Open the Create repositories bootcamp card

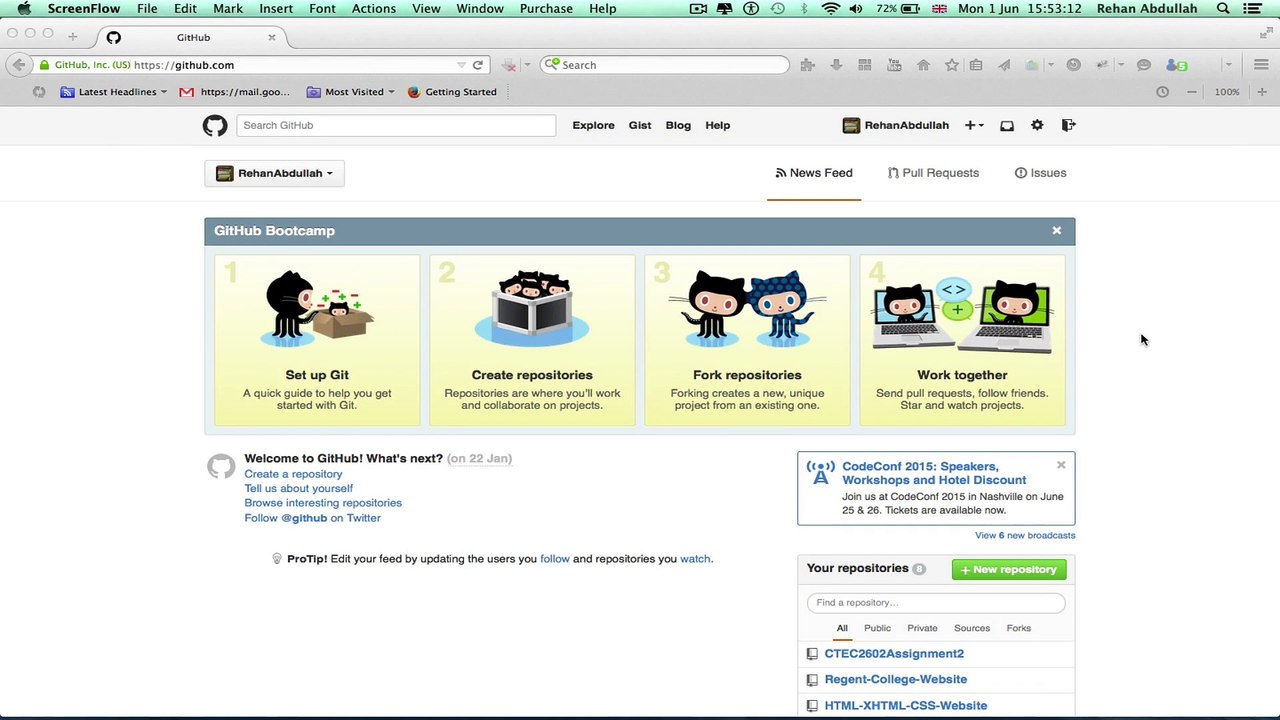pos(532,340)
